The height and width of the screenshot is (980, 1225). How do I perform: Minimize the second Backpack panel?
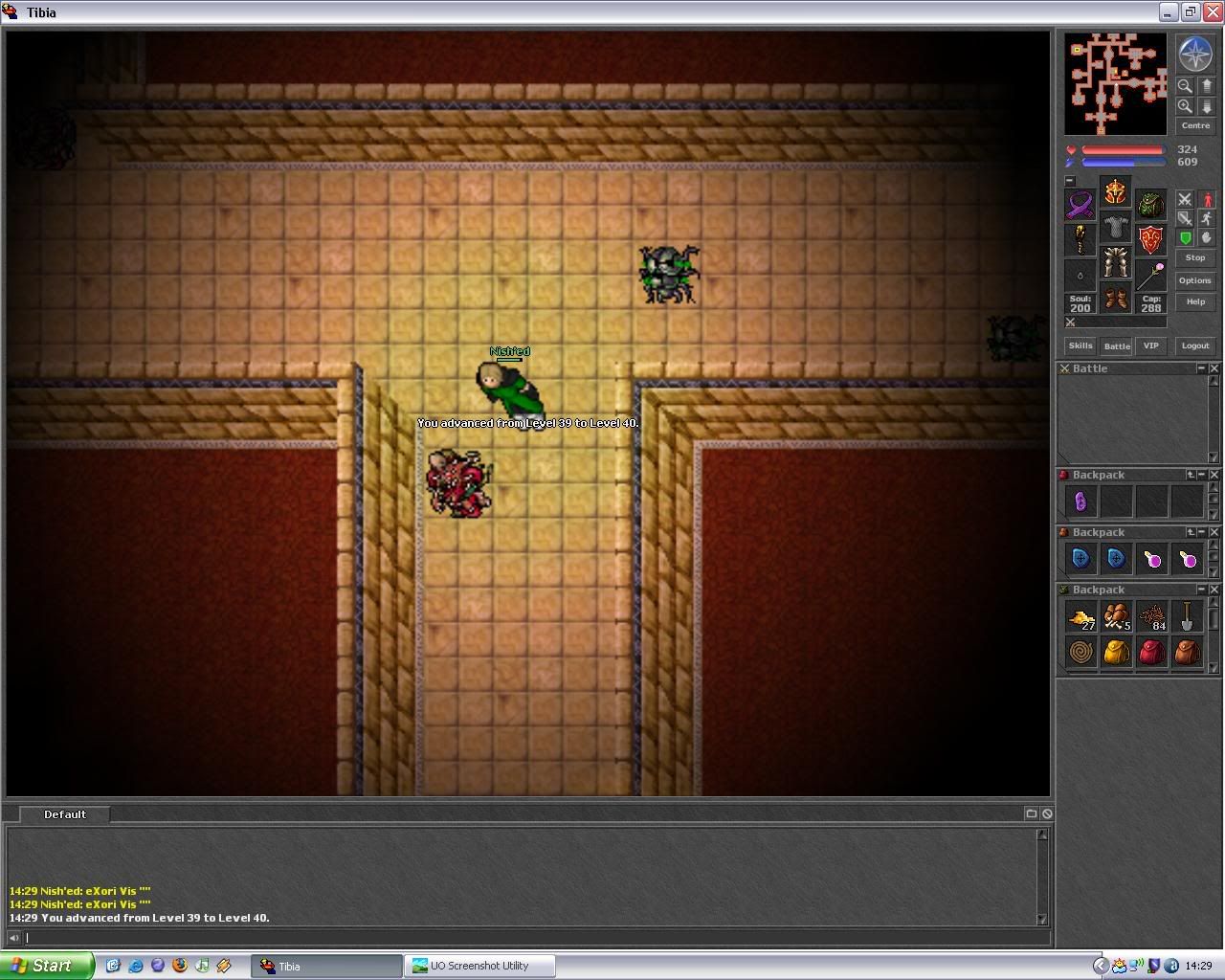coord(1202,532)
